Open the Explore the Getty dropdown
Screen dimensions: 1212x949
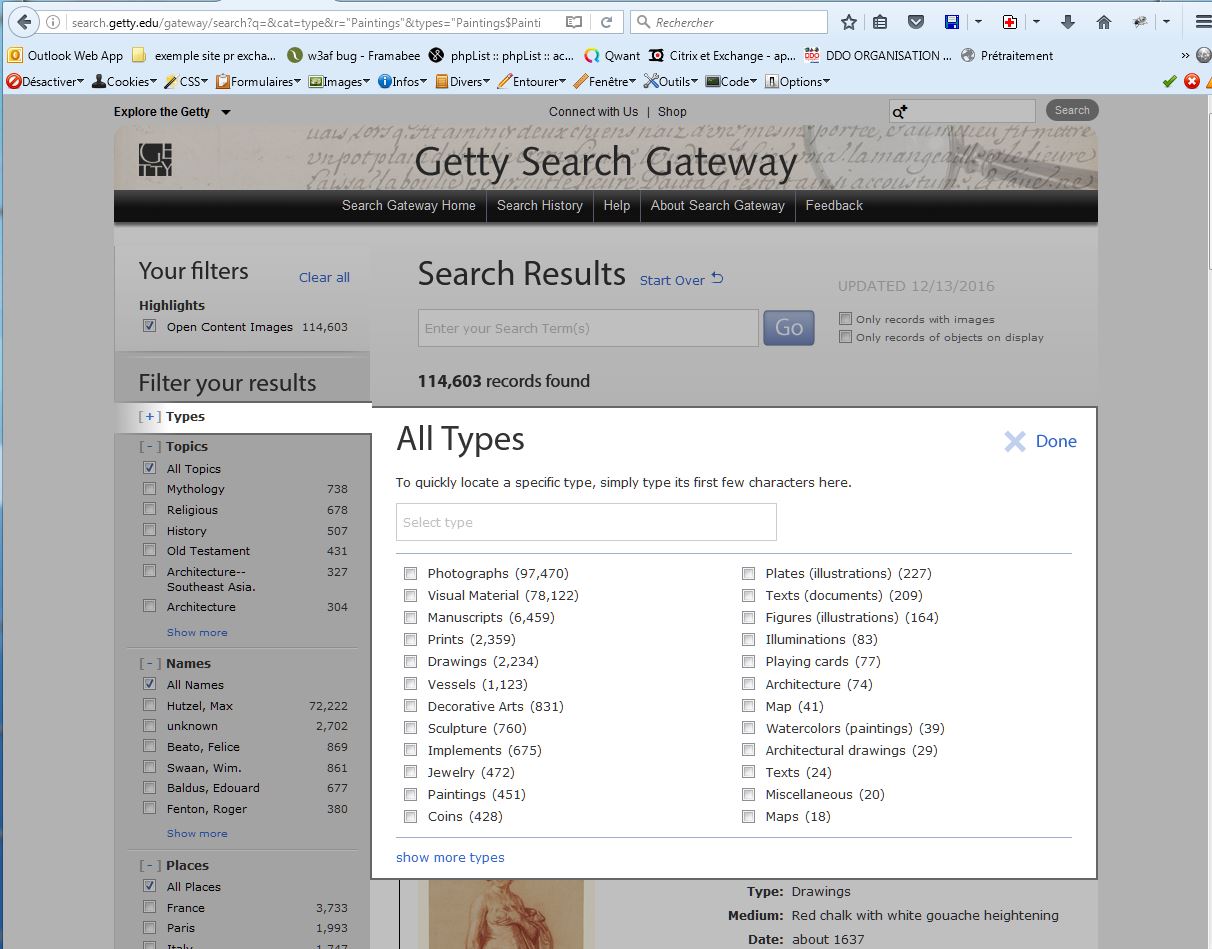[172, 112]
